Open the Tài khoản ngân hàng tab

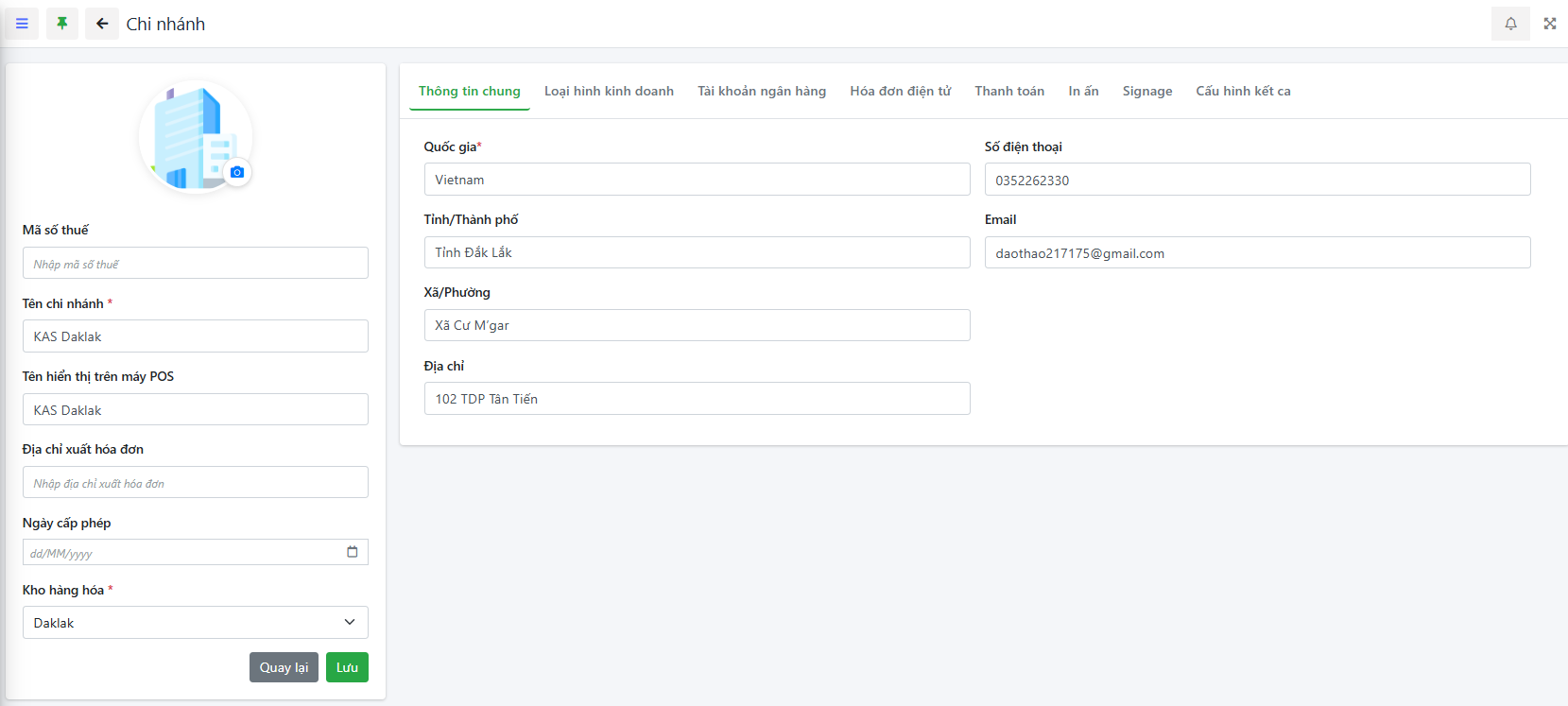point(762,92)
